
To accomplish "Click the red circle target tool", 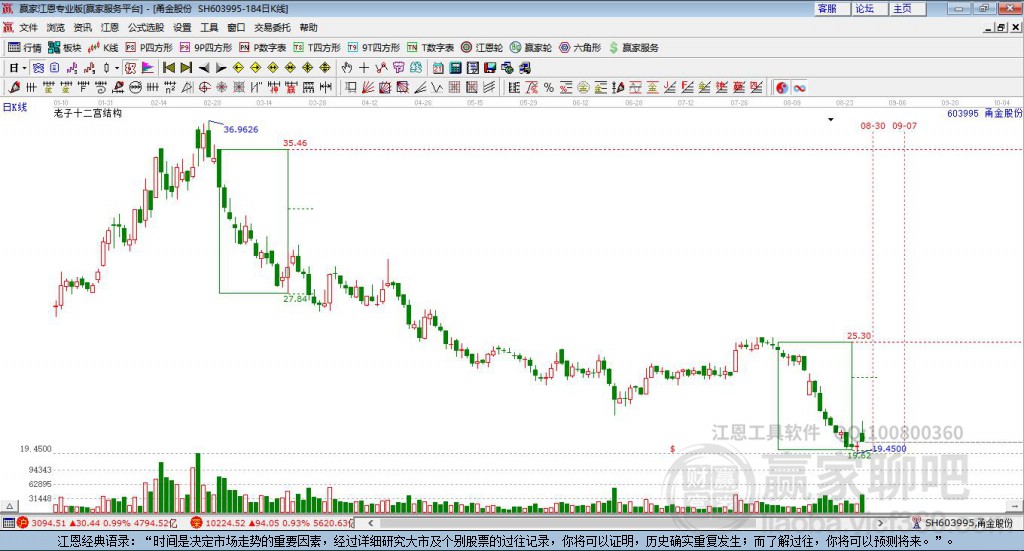I will (204, 87).
